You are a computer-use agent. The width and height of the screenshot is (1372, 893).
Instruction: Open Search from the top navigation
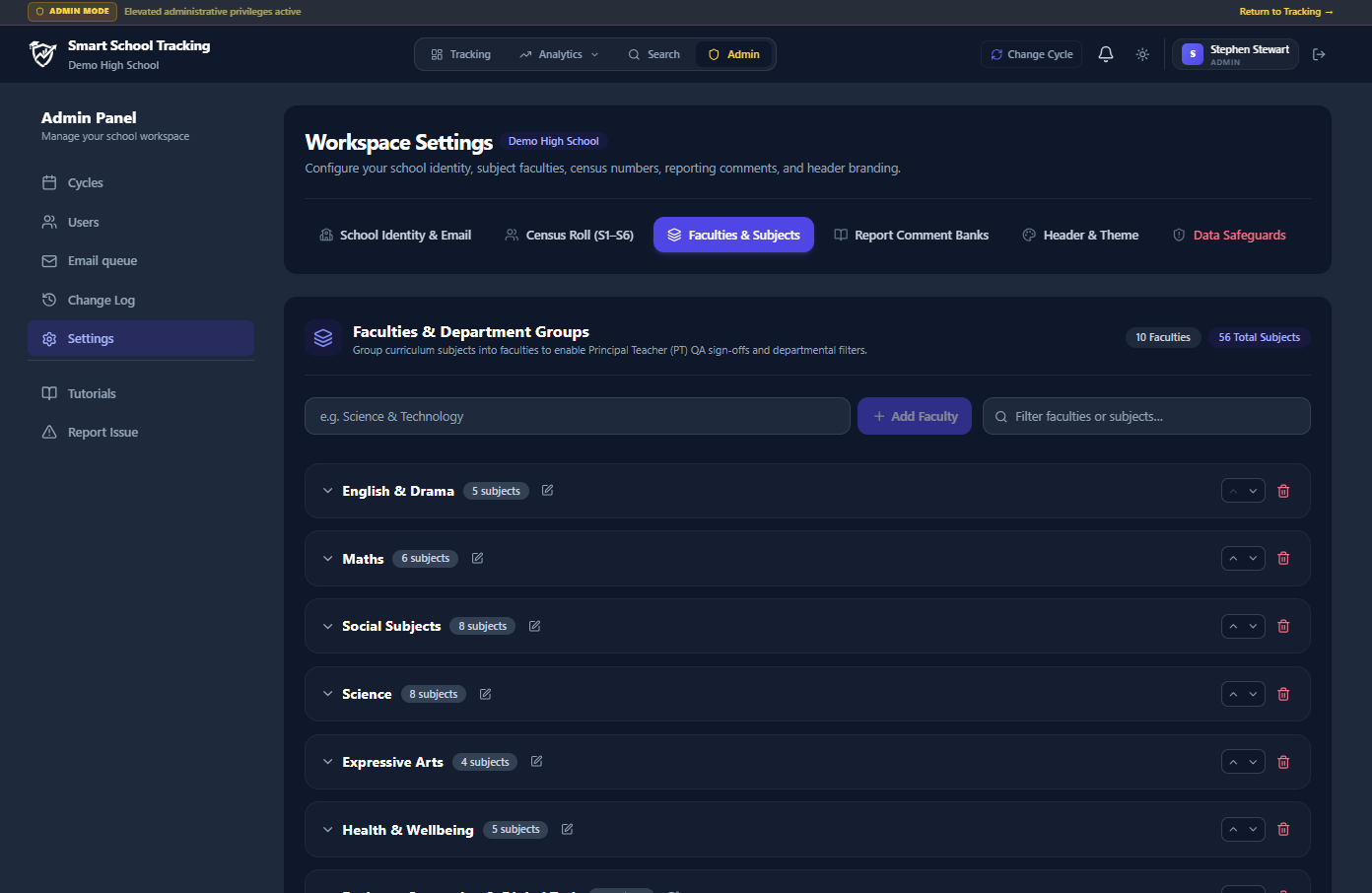pos(653,54)
